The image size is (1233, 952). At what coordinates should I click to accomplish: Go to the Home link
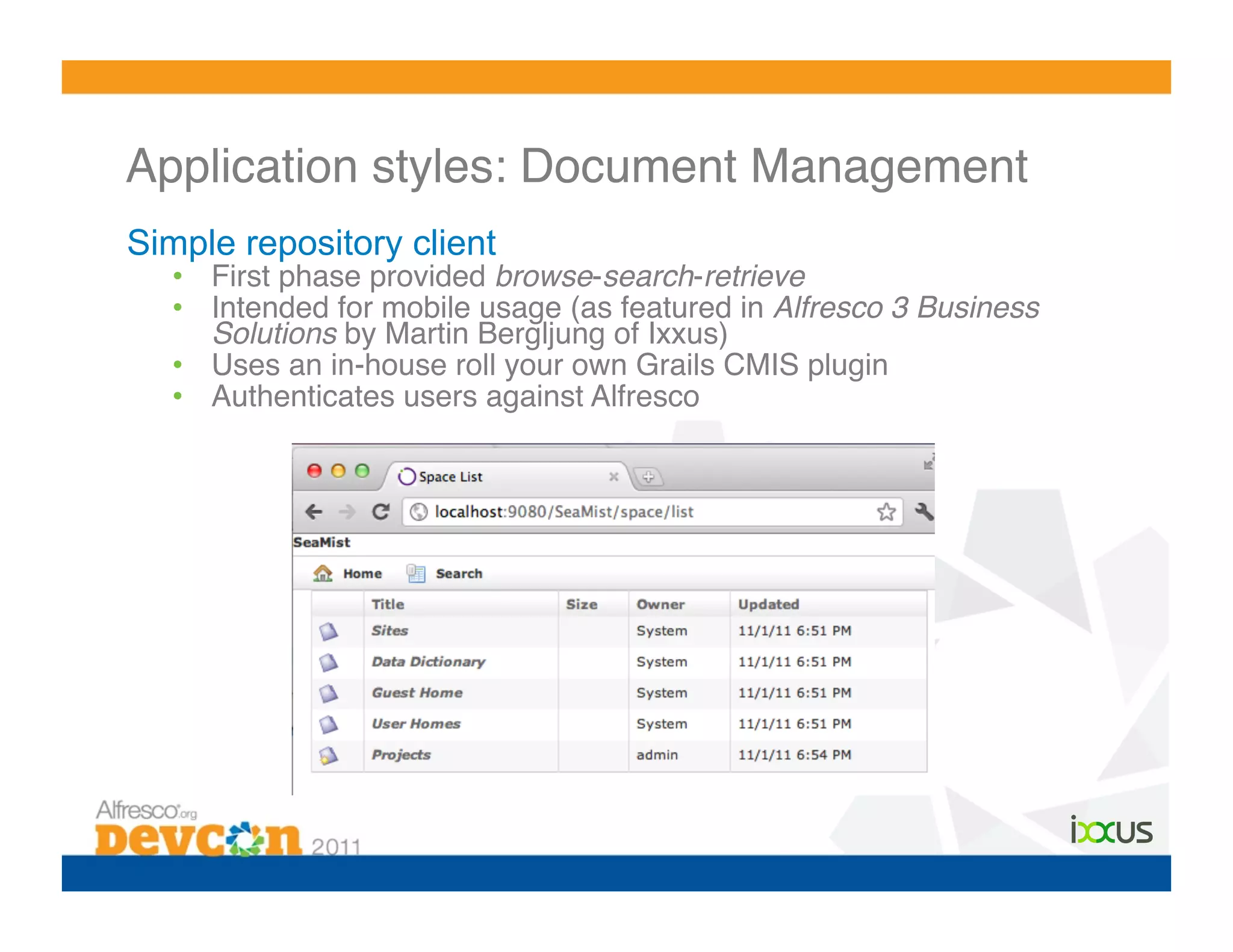tap(362, 574)
